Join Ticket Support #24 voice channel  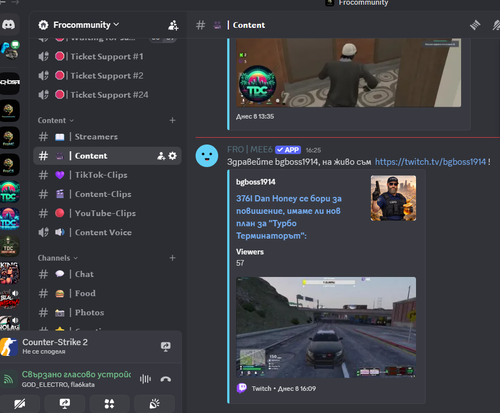coord(107,95)
